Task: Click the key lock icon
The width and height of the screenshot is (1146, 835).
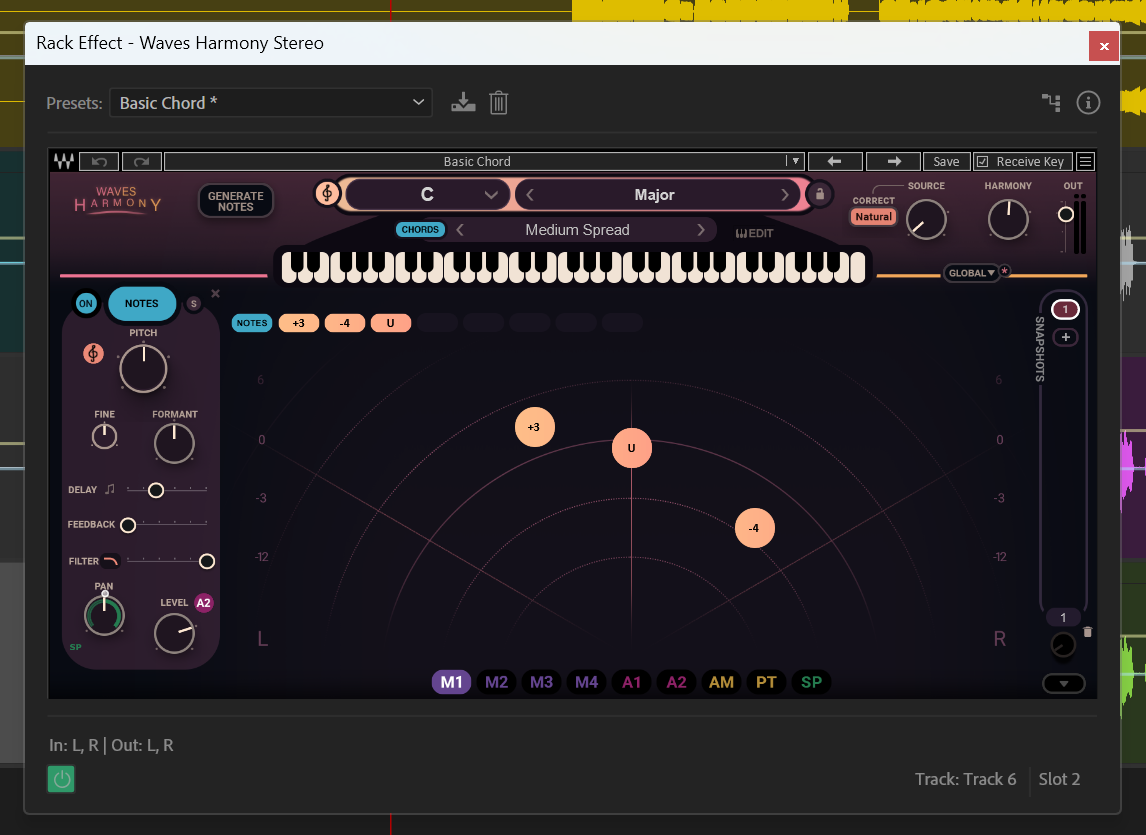Action: click(x=820, y=194)
